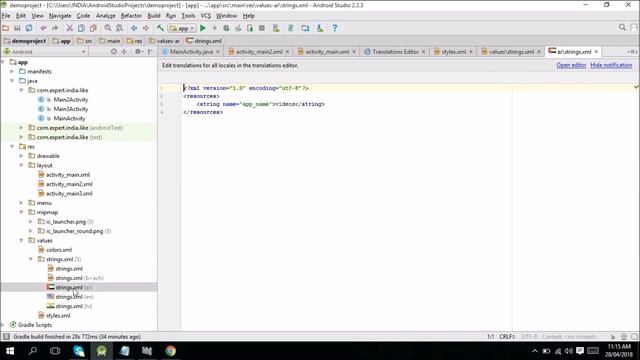640x360 pixels.
Task: Click the Make Project hammer icon
Action: click(x=160, y=28)
